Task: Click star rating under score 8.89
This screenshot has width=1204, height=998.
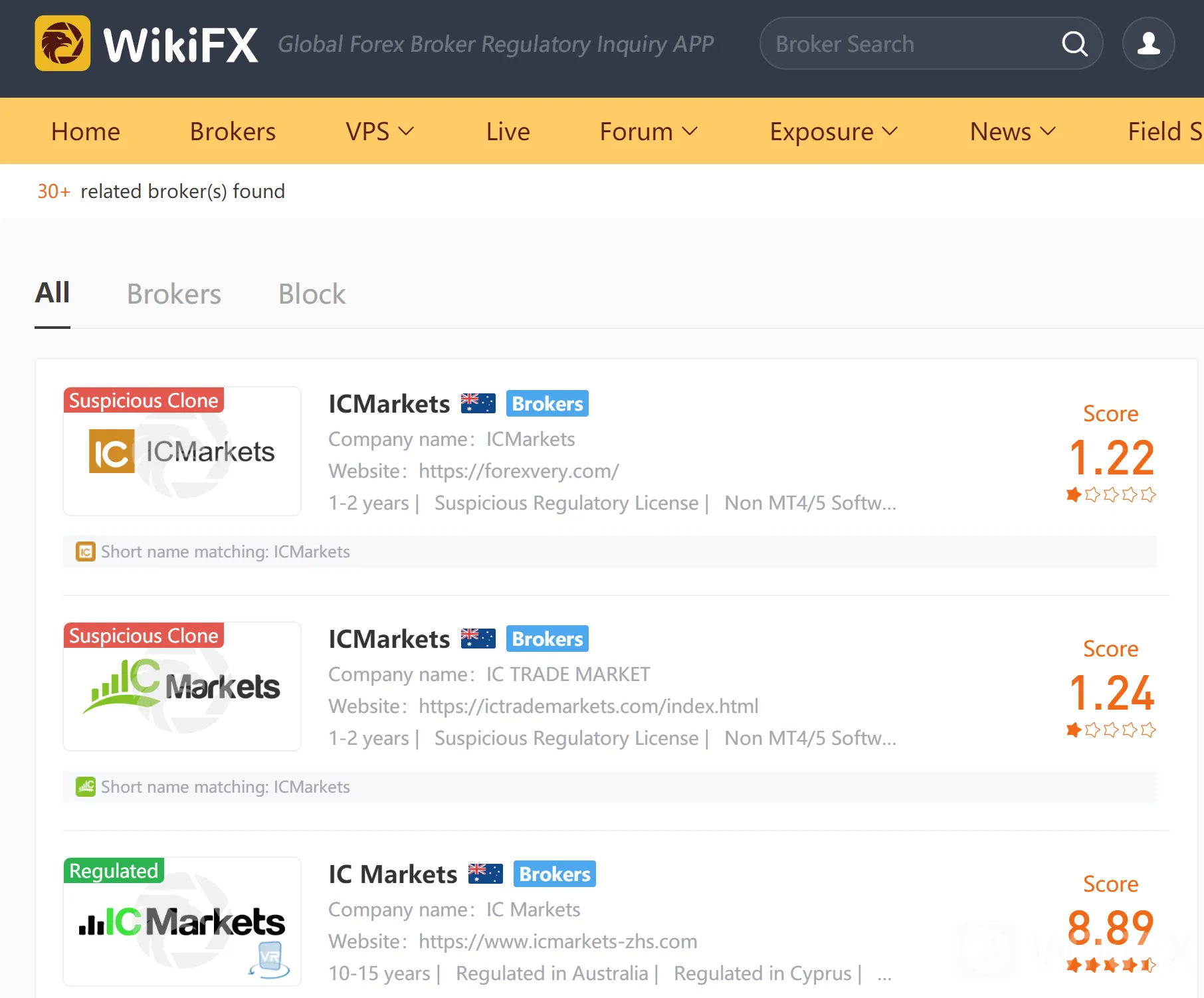Action: coord(1110,965)
